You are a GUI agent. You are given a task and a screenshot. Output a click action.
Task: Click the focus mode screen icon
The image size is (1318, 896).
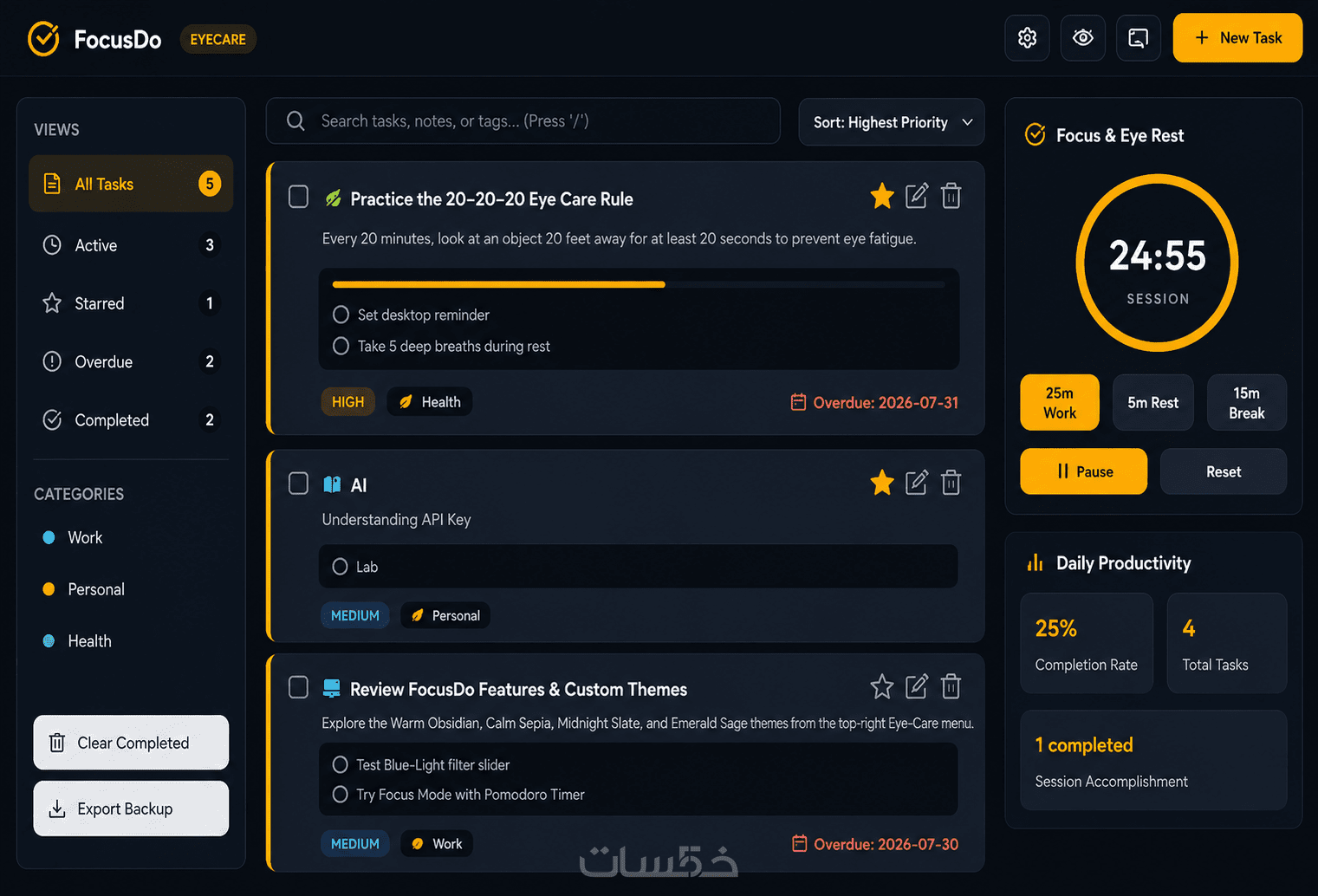(1138, 38)
